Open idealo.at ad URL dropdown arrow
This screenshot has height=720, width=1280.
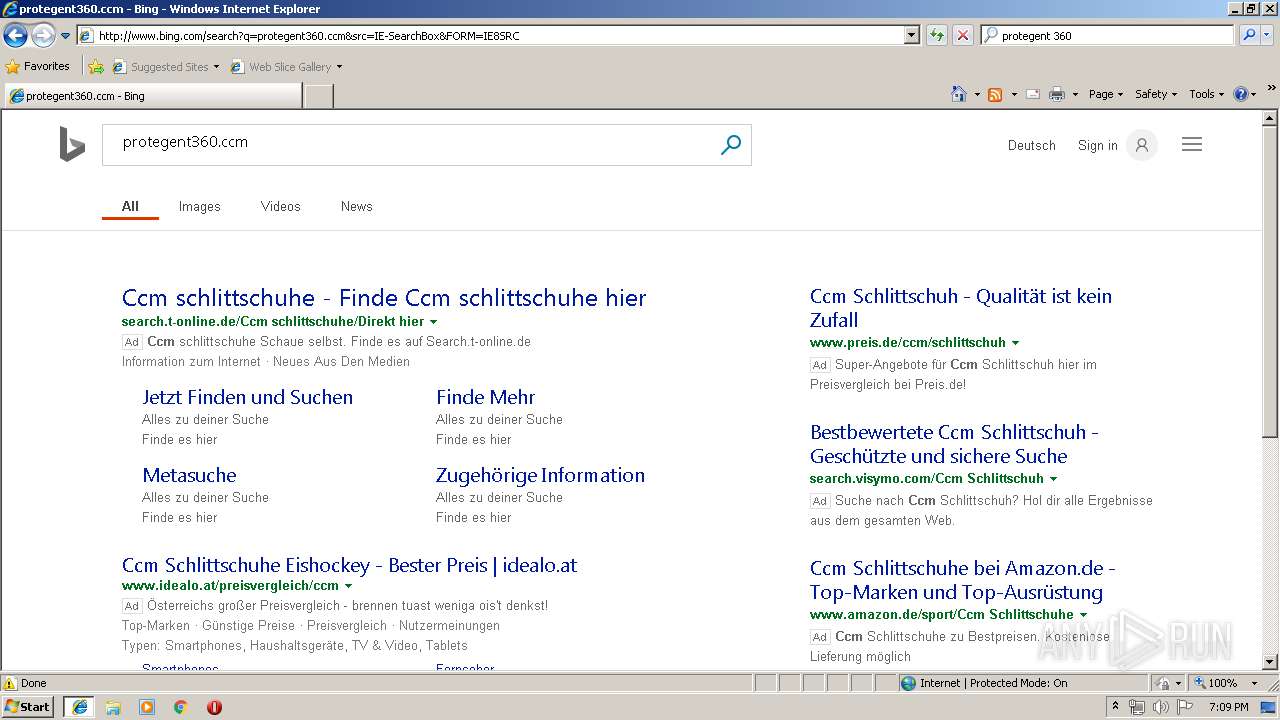(348, 586)
